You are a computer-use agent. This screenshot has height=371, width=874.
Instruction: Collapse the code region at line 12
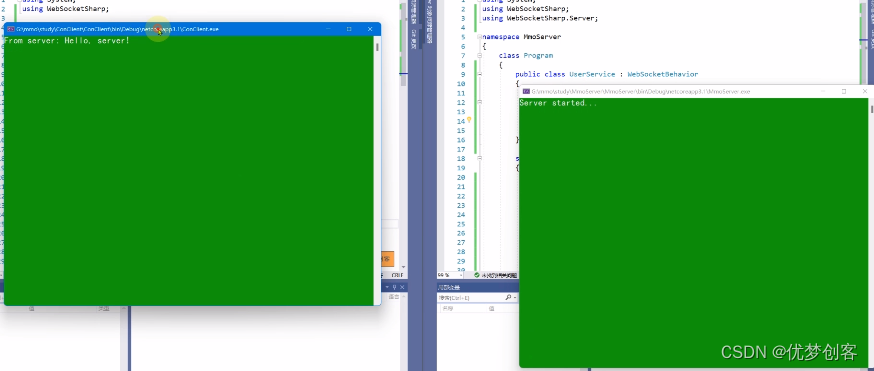pos(479,102)
